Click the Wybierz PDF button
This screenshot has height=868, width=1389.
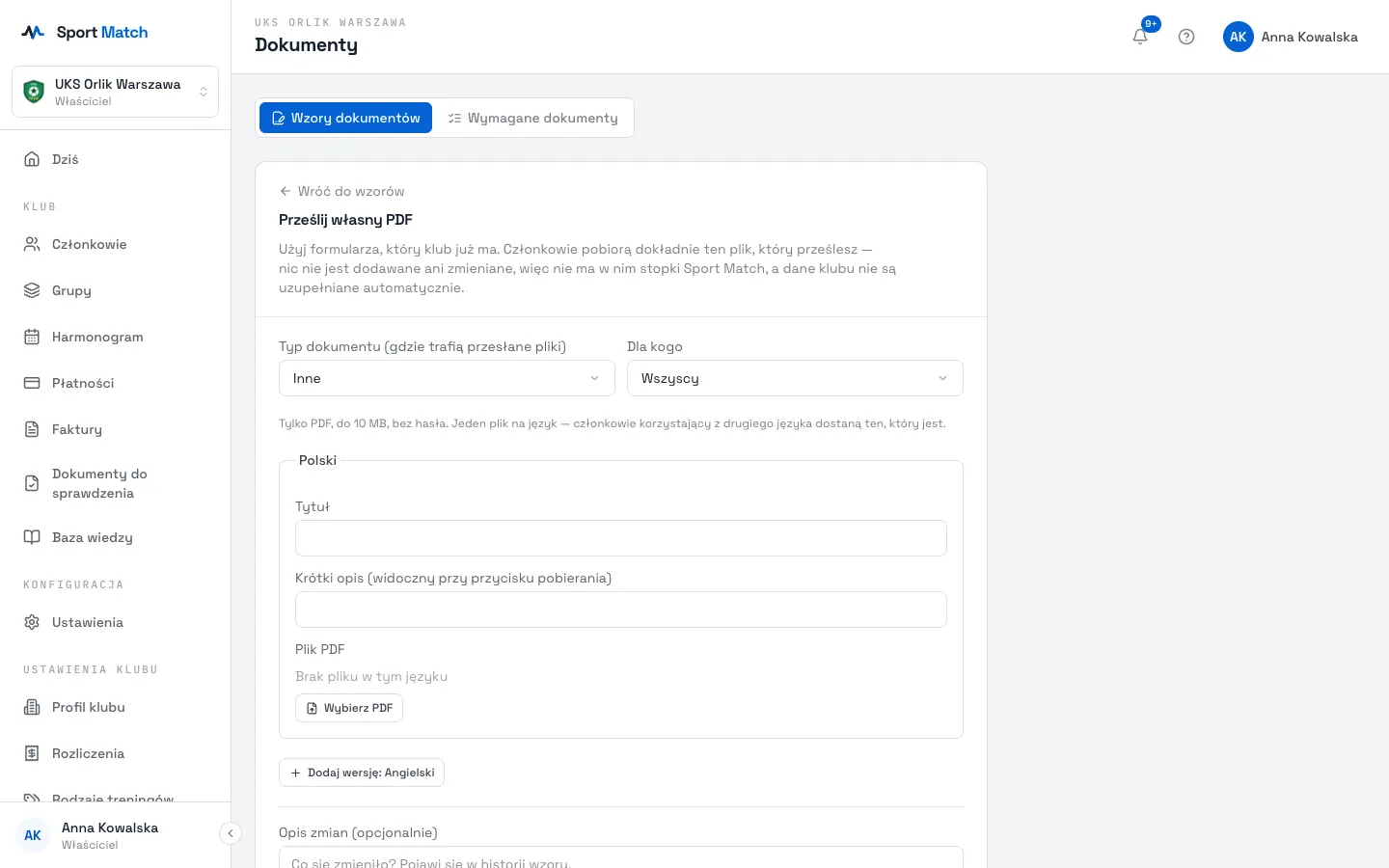[349, 708]
